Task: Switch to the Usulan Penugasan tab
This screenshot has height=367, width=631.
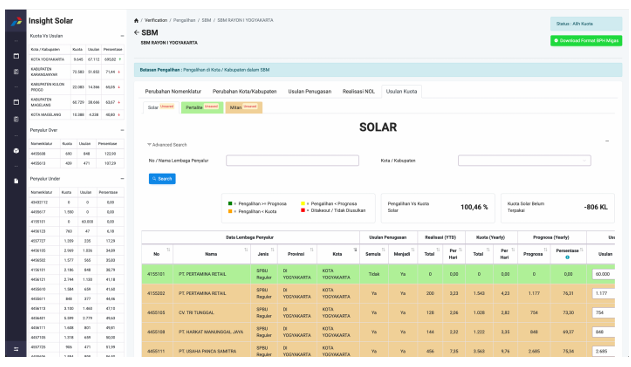Action: point(309,92)
